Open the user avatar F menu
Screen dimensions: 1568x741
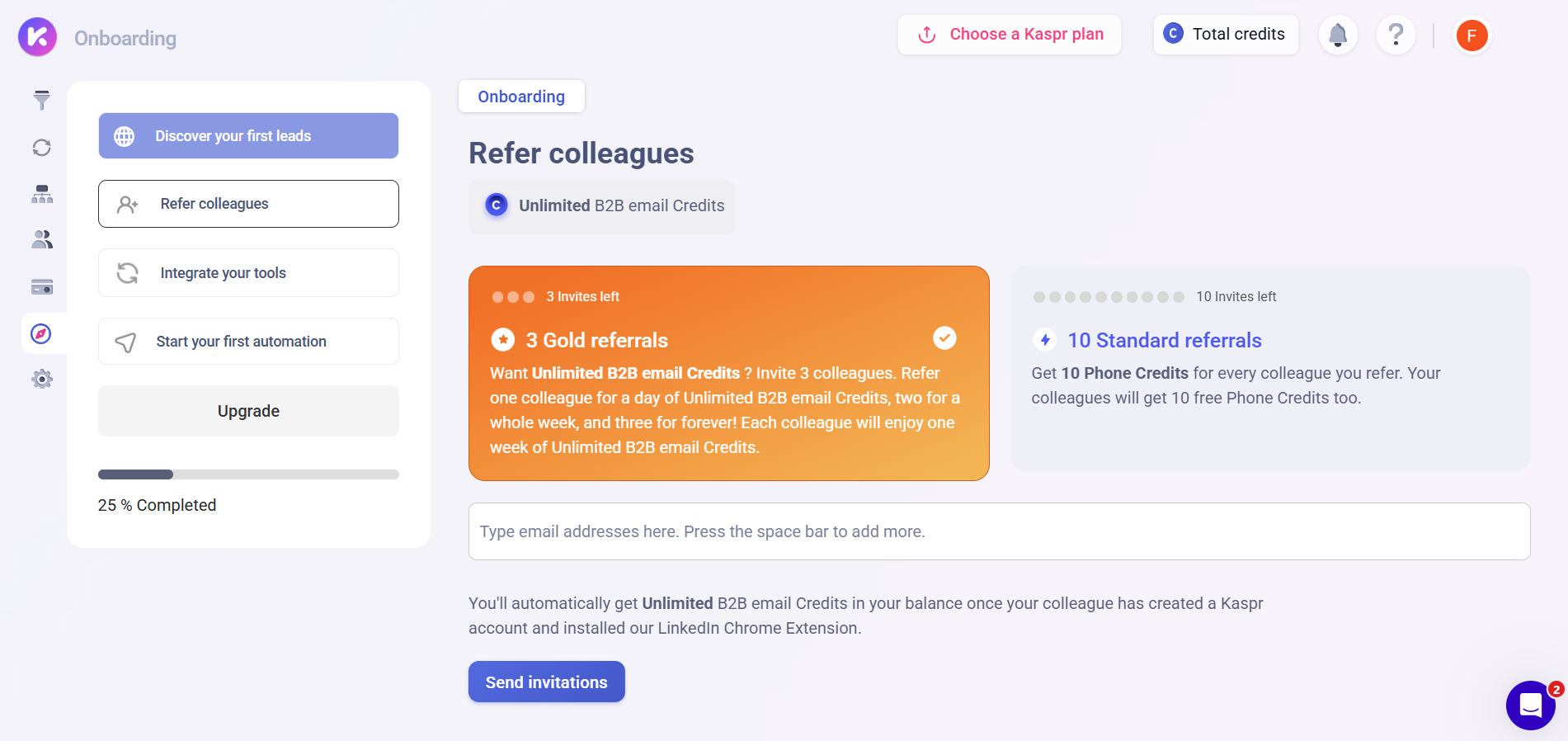click(x=1471, y=35)
